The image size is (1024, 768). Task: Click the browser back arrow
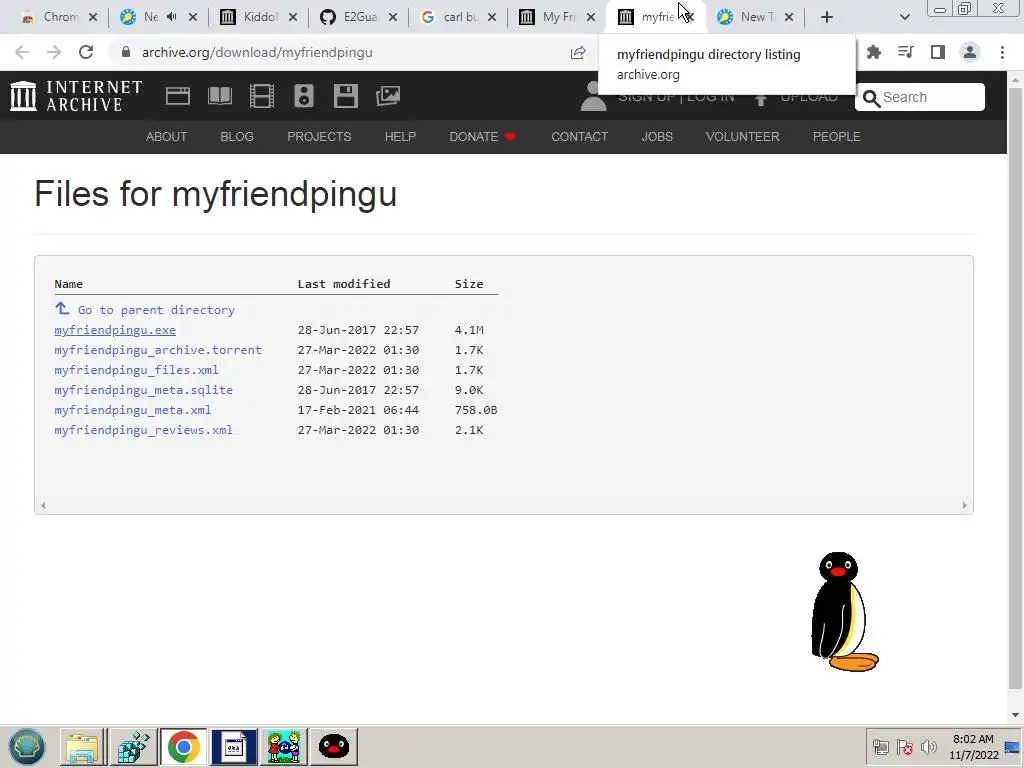(x=22, y=52)
